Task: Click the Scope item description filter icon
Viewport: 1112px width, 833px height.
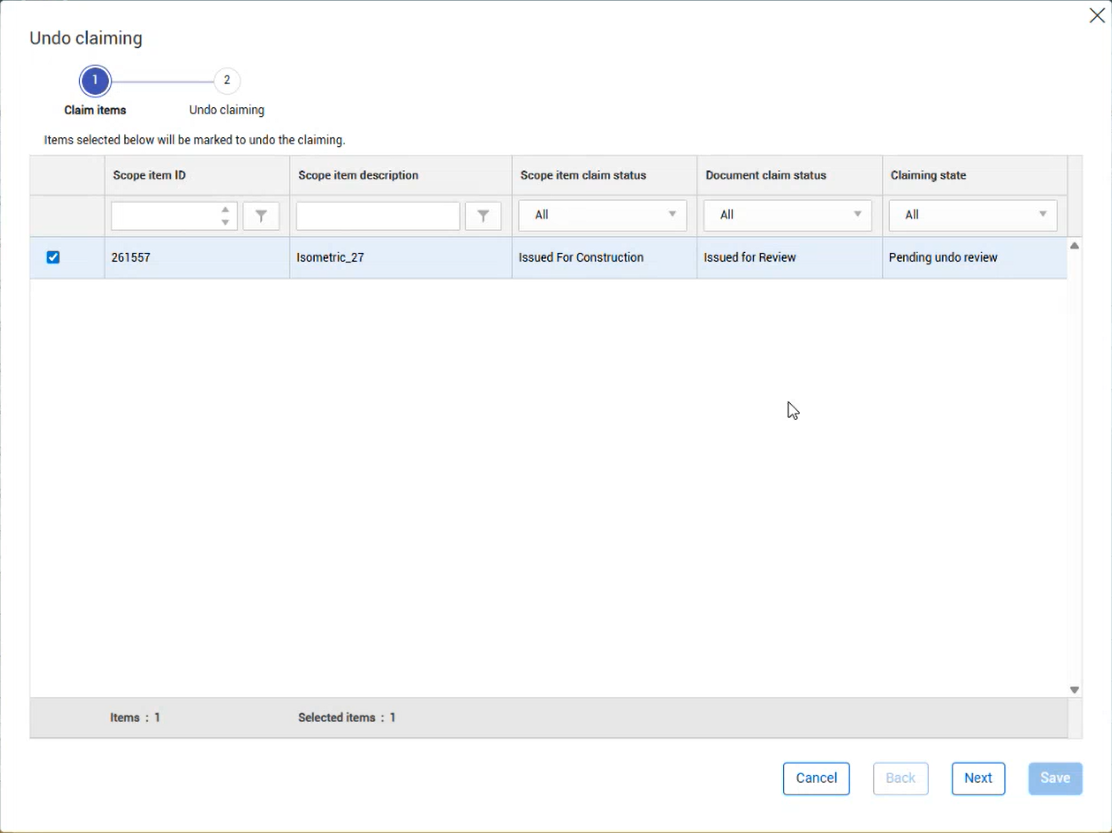Action: point(483,216)
